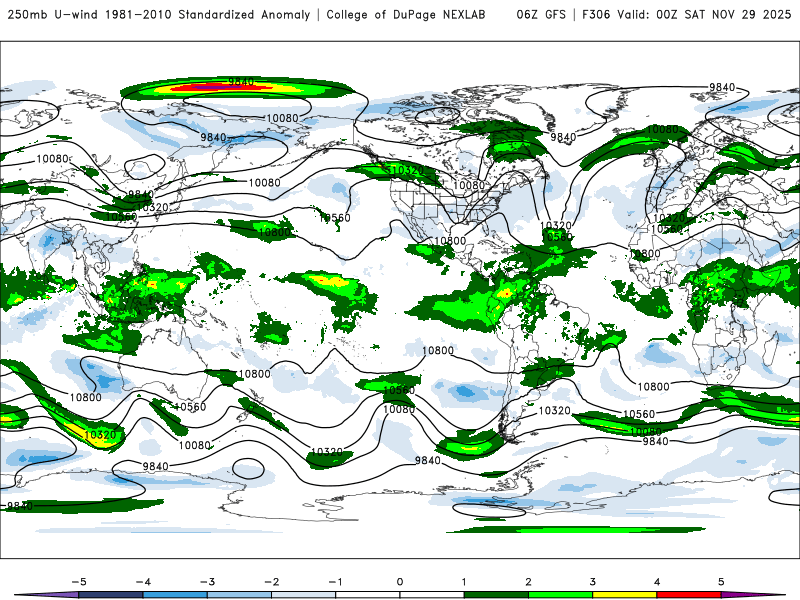Click the 'F306' forecast hour text
This screenshot has width=800, height=600.
pyautogui.click(x=596, y=14)
